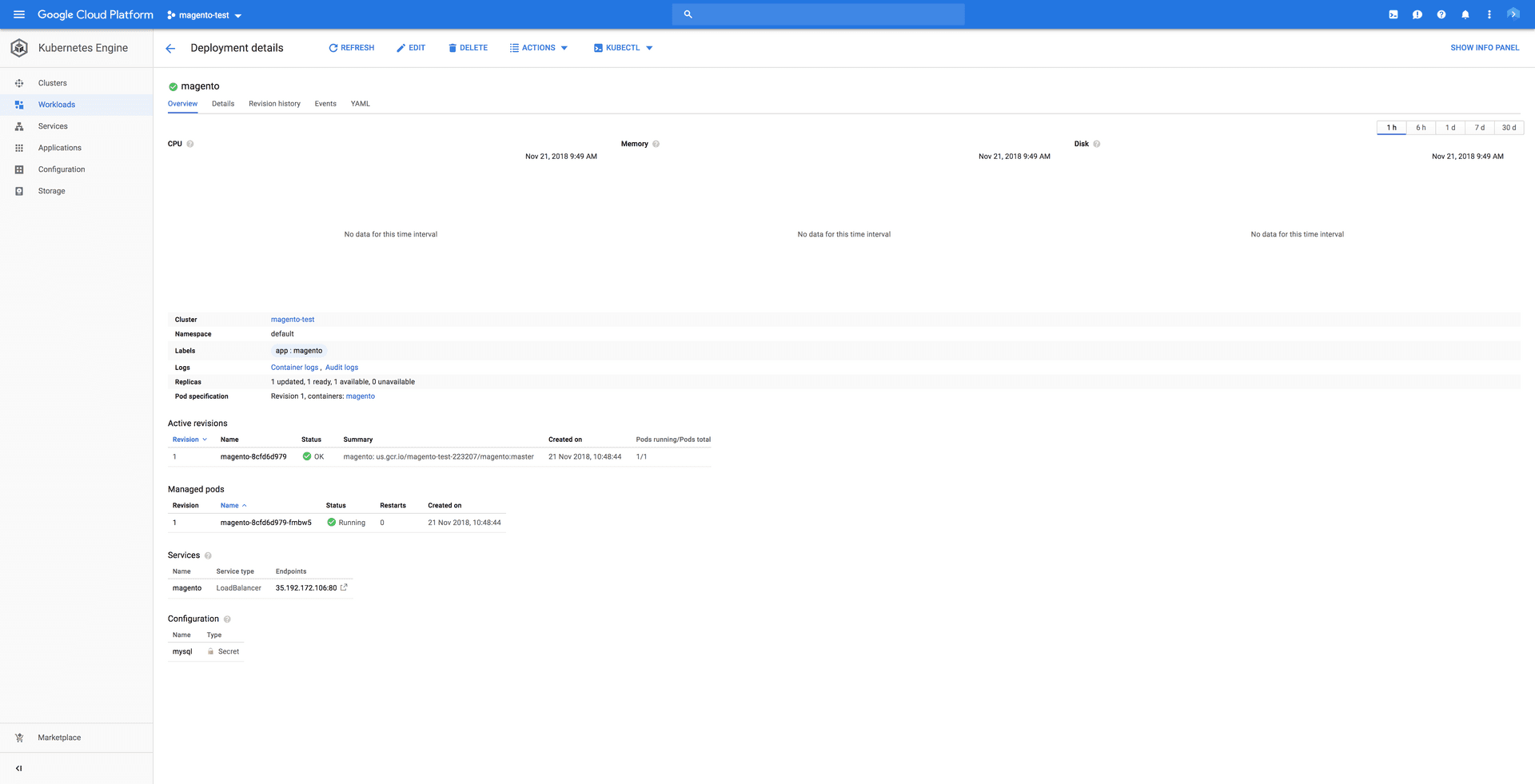Open the main hamburger navigation menu

coord(19,14)
